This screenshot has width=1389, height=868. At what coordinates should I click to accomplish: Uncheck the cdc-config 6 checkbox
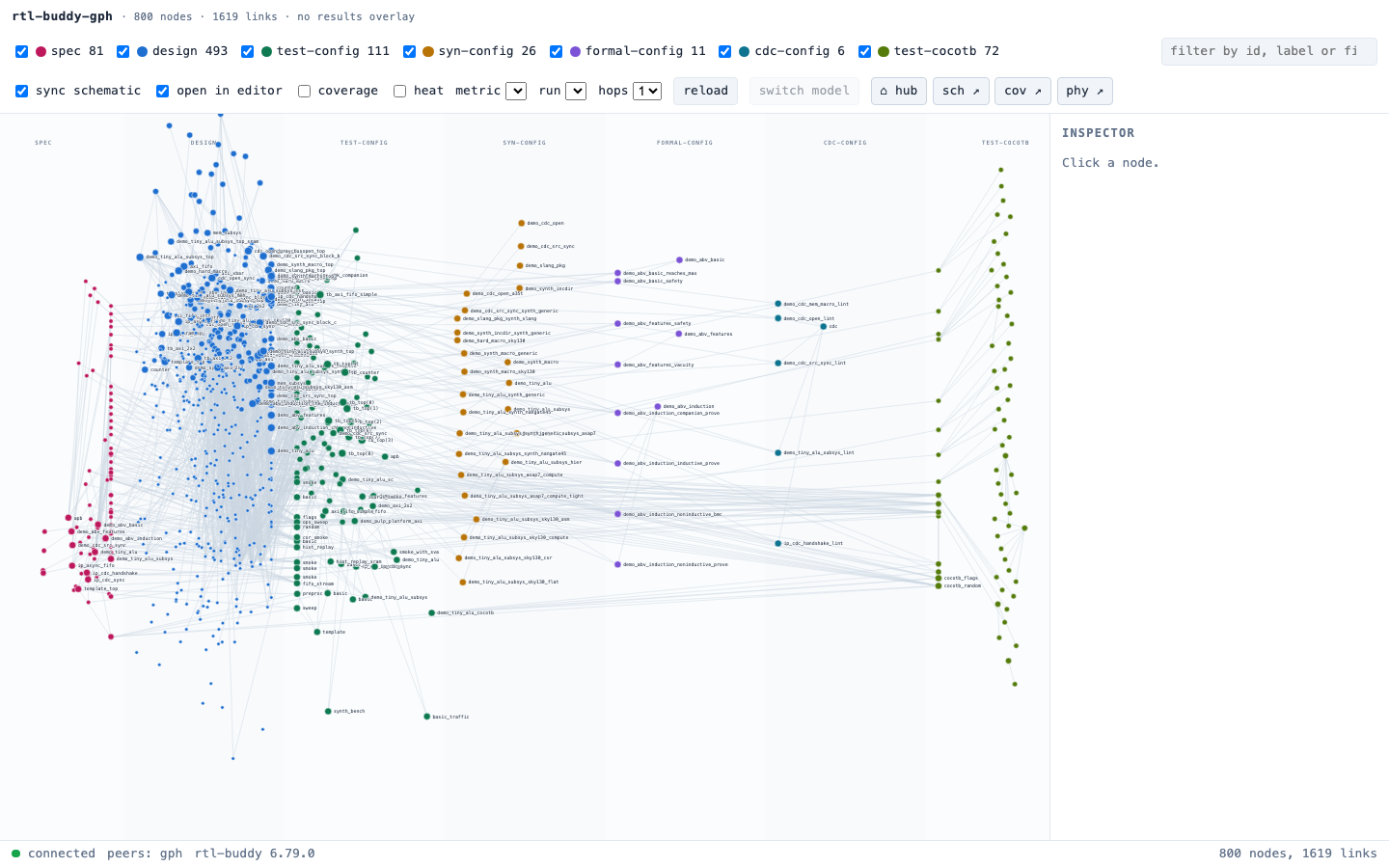tap(724, 51)
